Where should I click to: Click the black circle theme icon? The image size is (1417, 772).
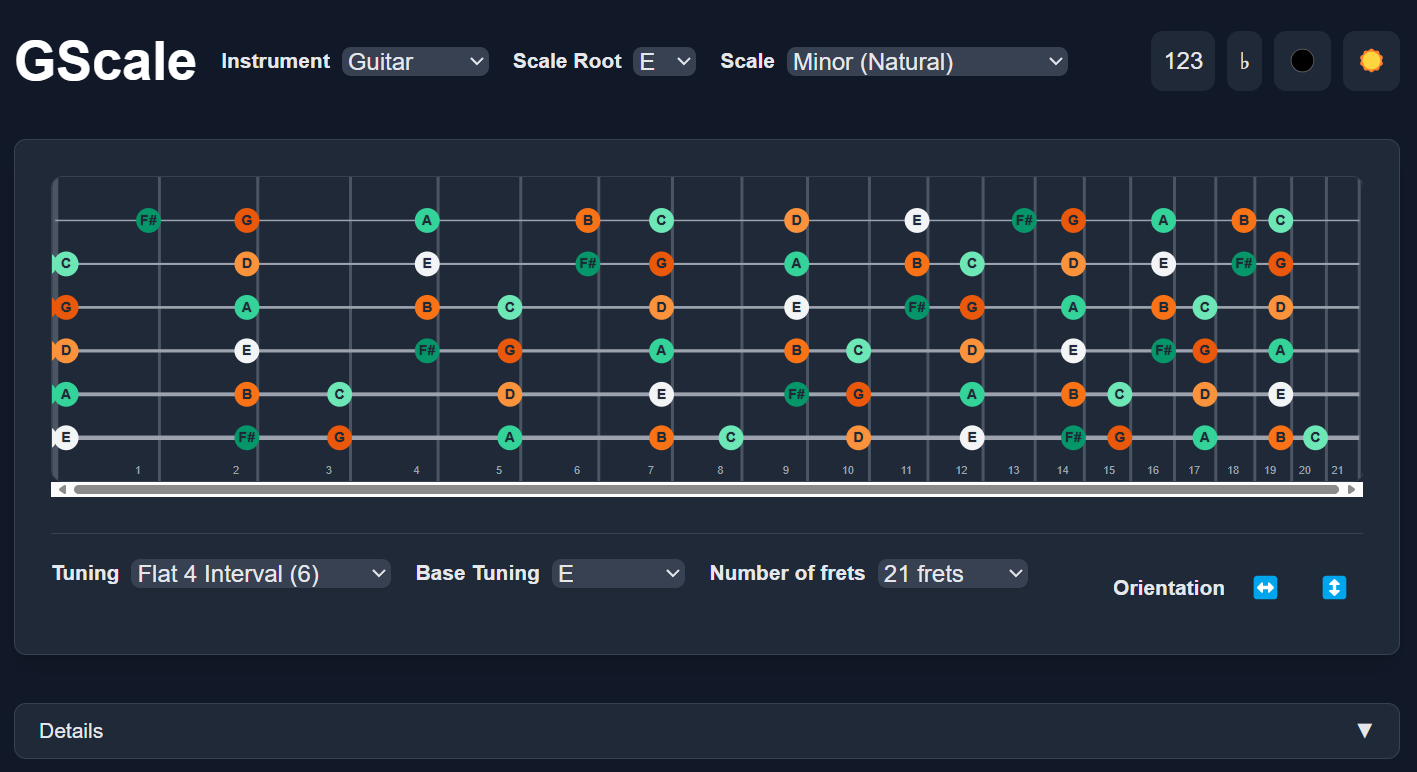pyautogui.click(x=1302, y=60)
